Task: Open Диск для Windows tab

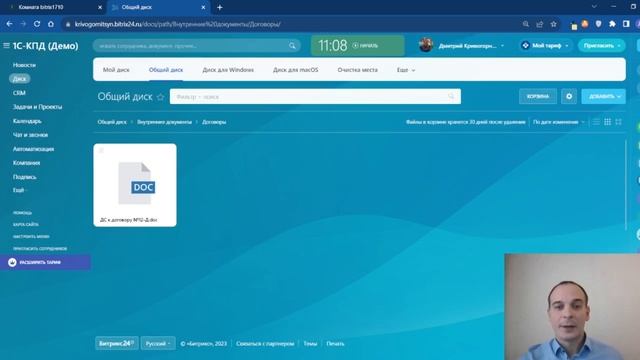Action: coord(228,70)
